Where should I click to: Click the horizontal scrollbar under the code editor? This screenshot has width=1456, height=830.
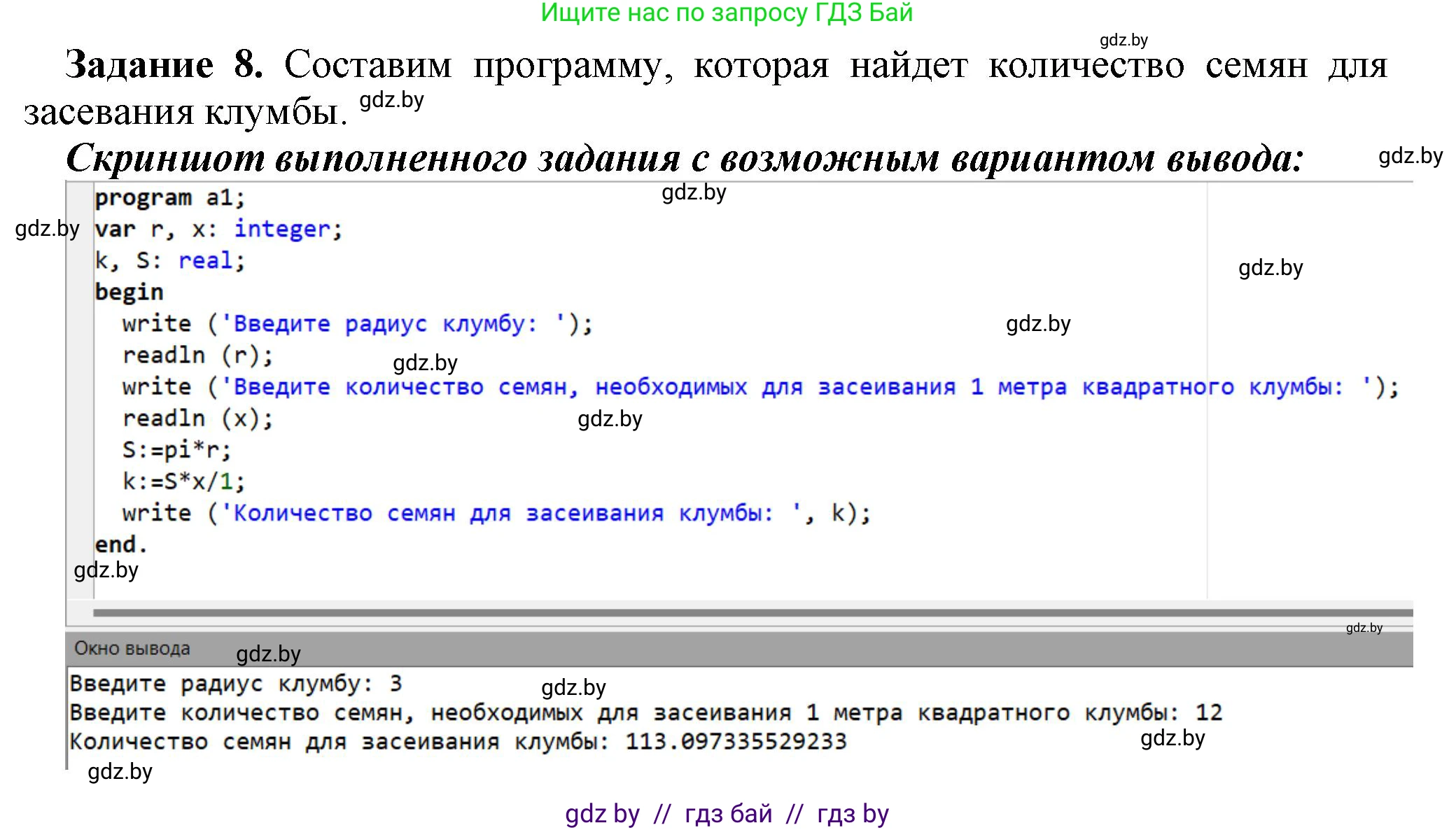coord(752,613)
